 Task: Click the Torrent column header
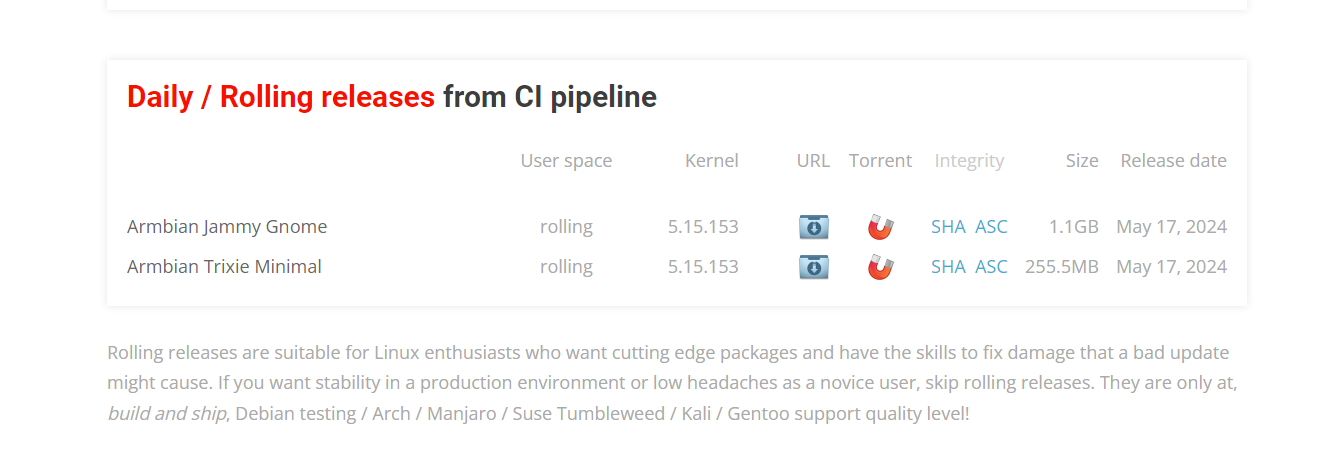[x=880, y=160]
